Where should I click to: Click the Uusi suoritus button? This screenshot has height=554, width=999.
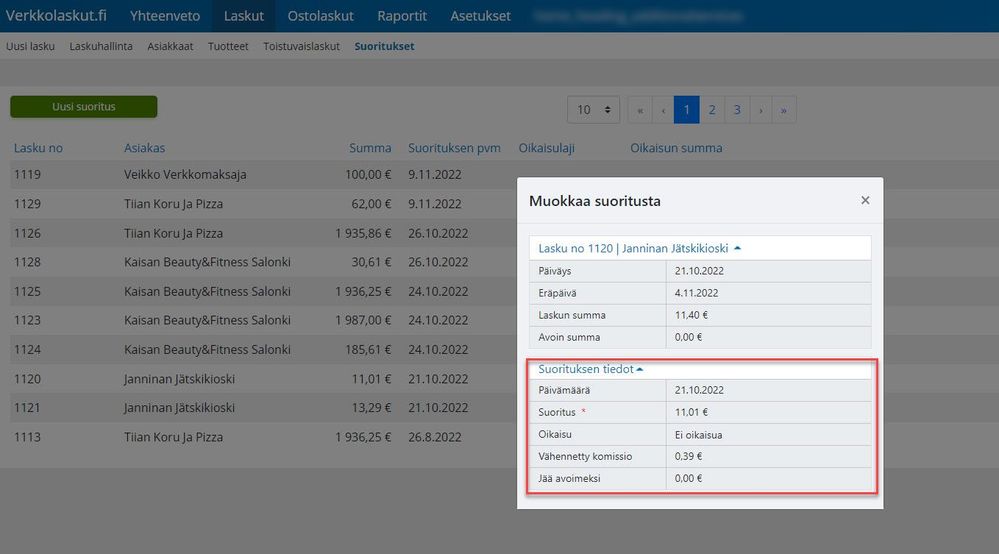coord(84,107)
